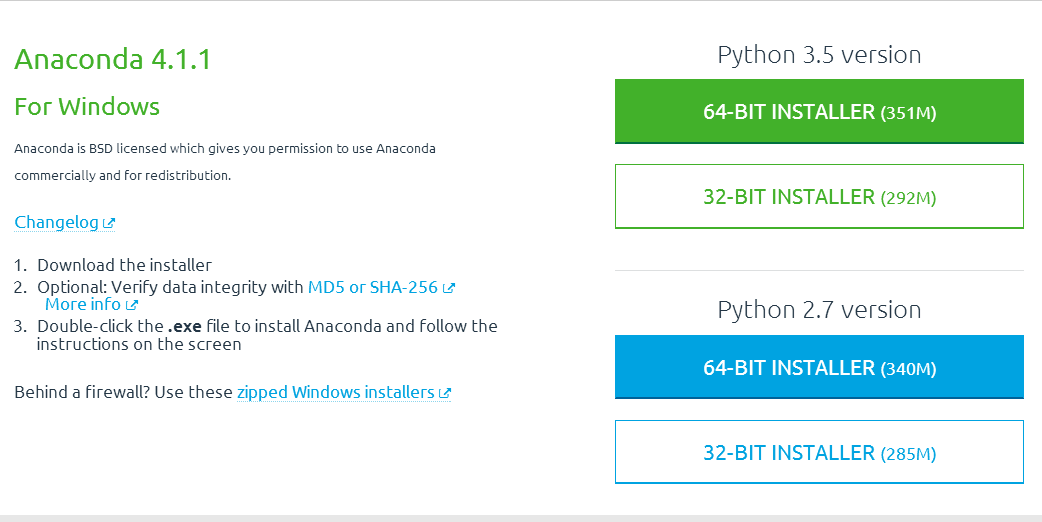Click the external-link icon after SHA-256

coord(449,288)
